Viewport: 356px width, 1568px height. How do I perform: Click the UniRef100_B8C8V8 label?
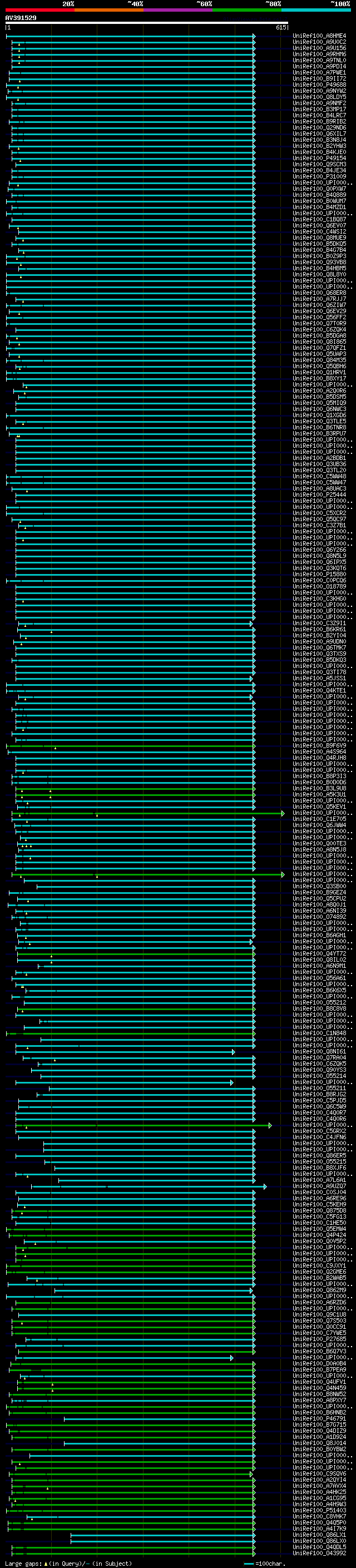[x=319, y=1008]
